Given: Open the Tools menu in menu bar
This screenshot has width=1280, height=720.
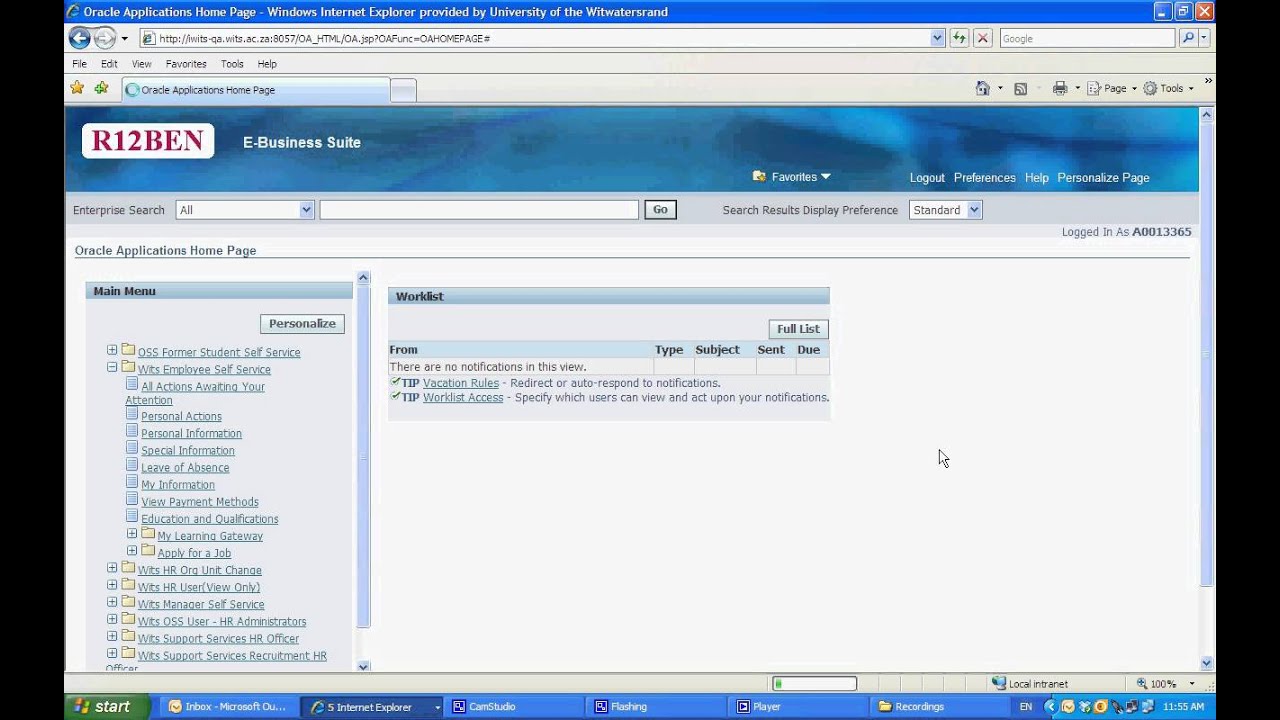Looking at the screenshot, I should click(x=232, y=64).
